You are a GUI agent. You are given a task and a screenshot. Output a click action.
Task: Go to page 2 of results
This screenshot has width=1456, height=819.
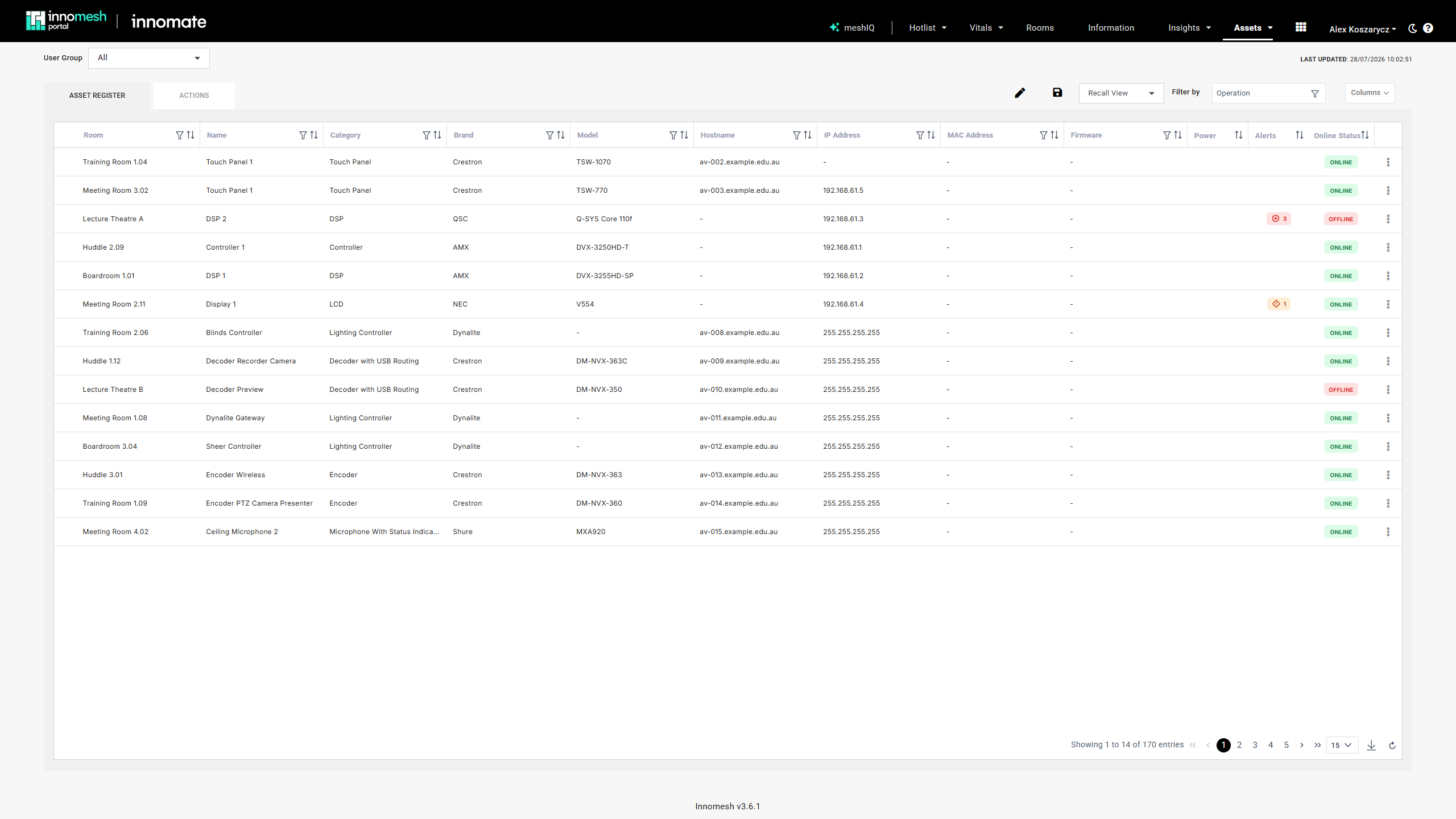pos(1239,745)
